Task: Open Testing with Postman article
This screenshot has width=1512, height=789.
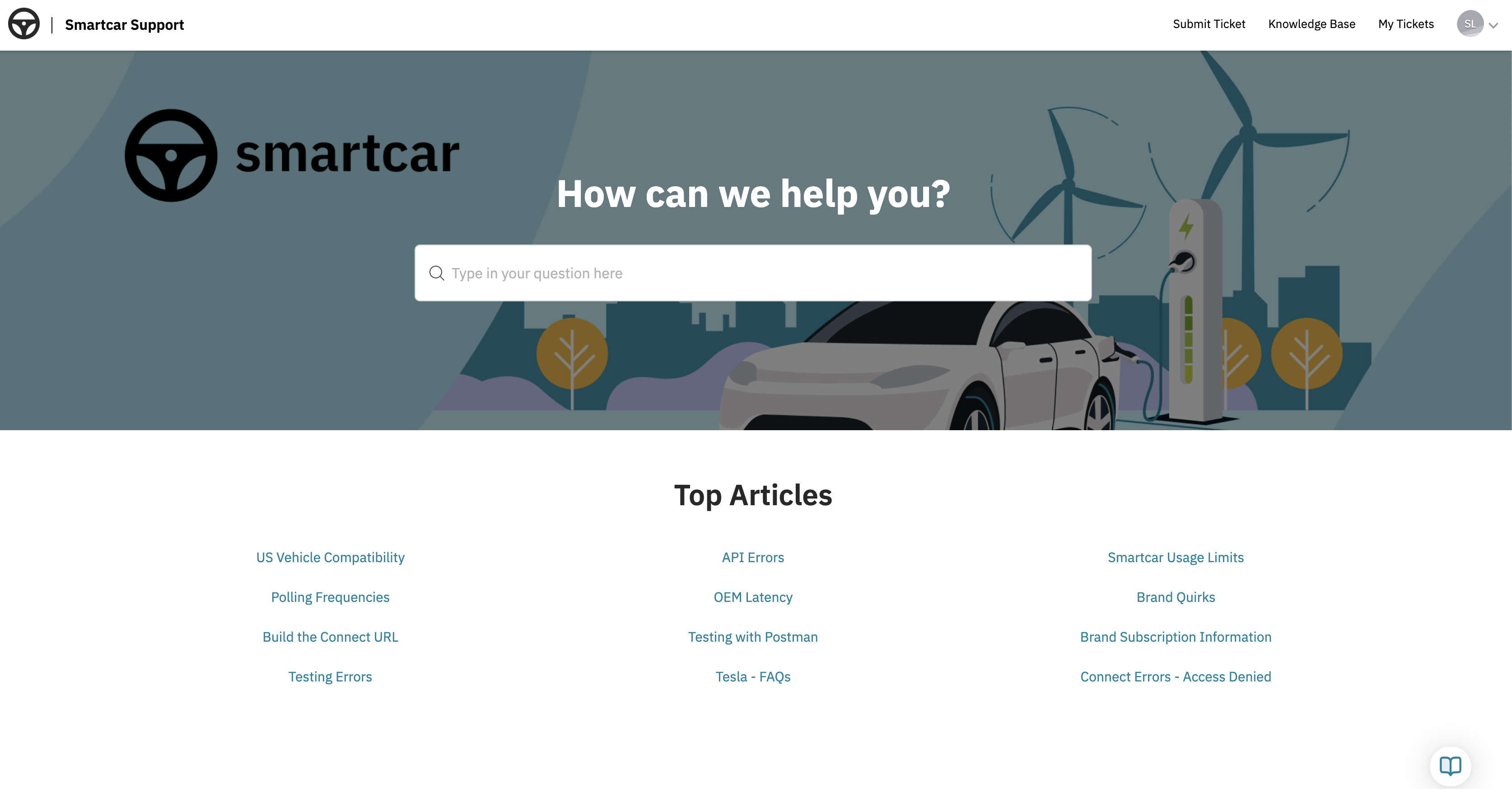Action: point(753,637)
